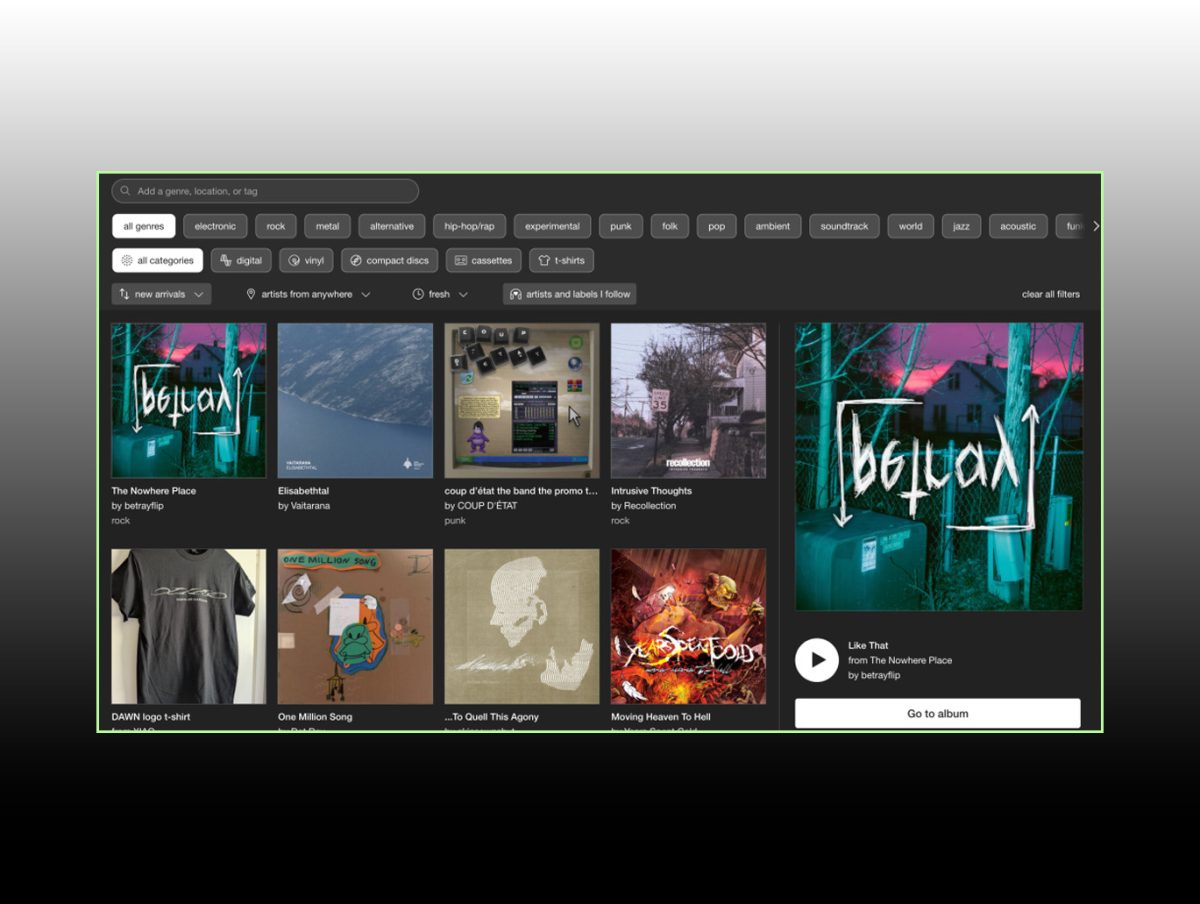Click the digital waveform icon
Viewport: 1200px width, 904px height.
225,260
